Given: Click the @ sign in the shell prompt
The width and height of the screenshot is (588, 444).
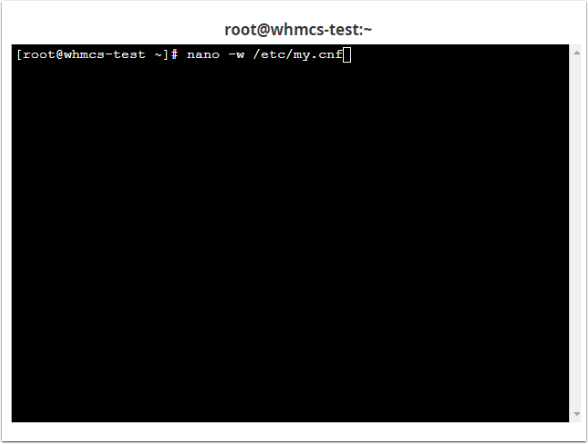Looking at the screenshot, I should 60,55.
